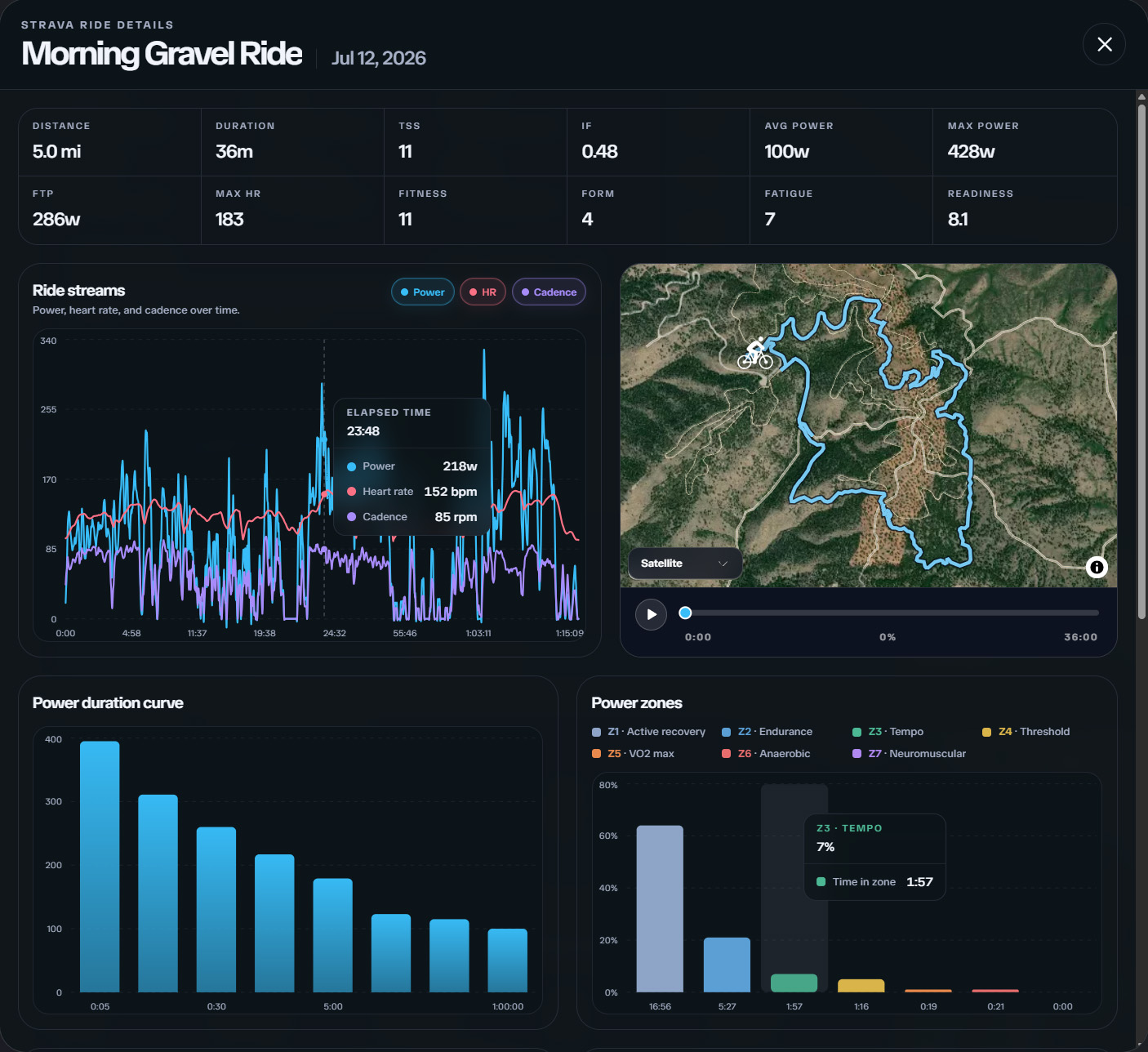This screenshot has height=1052, width=1148.
Task: Click the FTP 286w stat
Action: click(x=110, y=210)
